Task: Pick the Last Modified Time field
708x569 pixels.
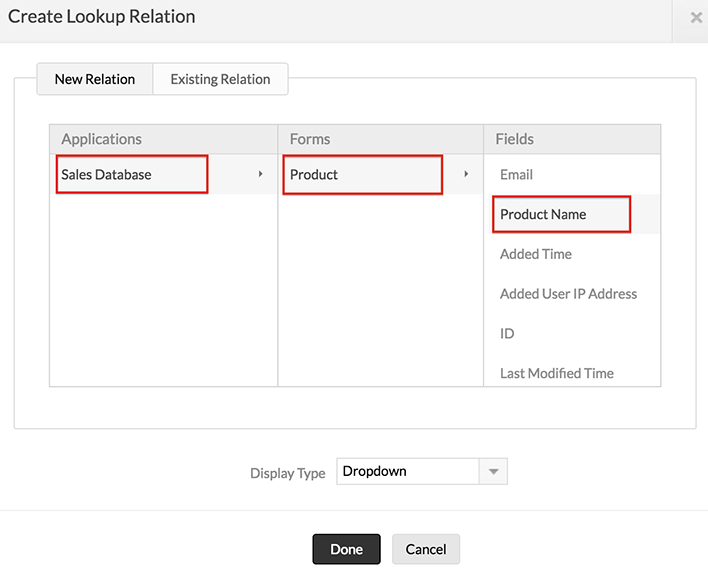Action: click(x=557, y=373)
